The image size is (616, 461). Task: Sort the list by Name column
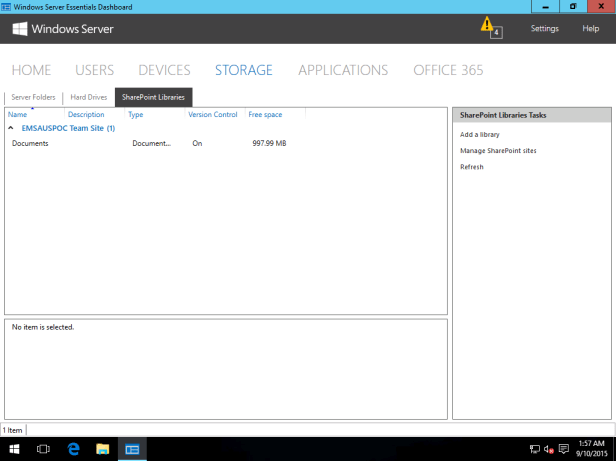18,115
